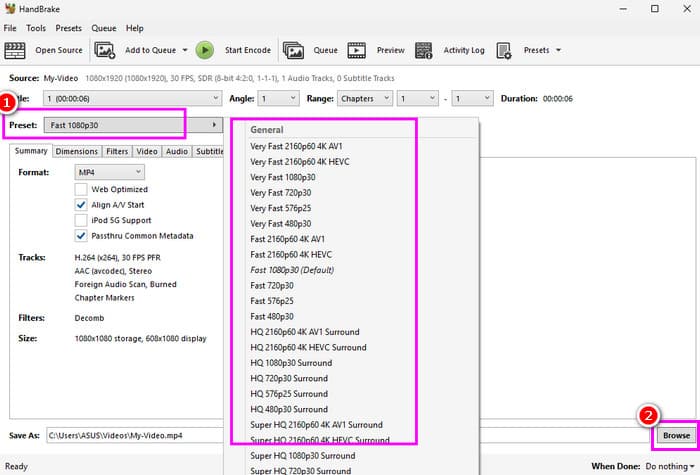This screenshot has height=475, width=700.
Task: Select Very Fast 1080p30 preset
Action: coord(283,177)
